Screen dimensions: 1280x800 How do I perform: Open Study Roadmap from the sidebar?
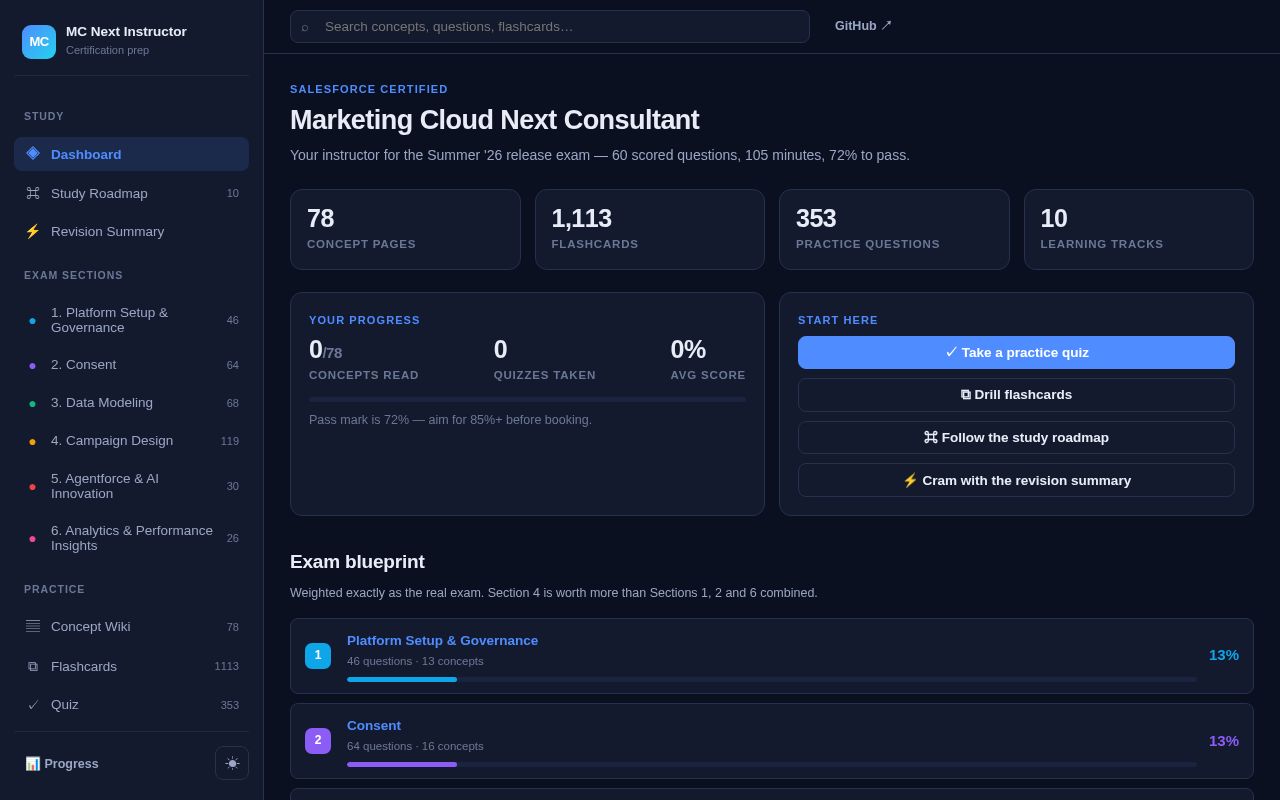(x=131, y=193)
